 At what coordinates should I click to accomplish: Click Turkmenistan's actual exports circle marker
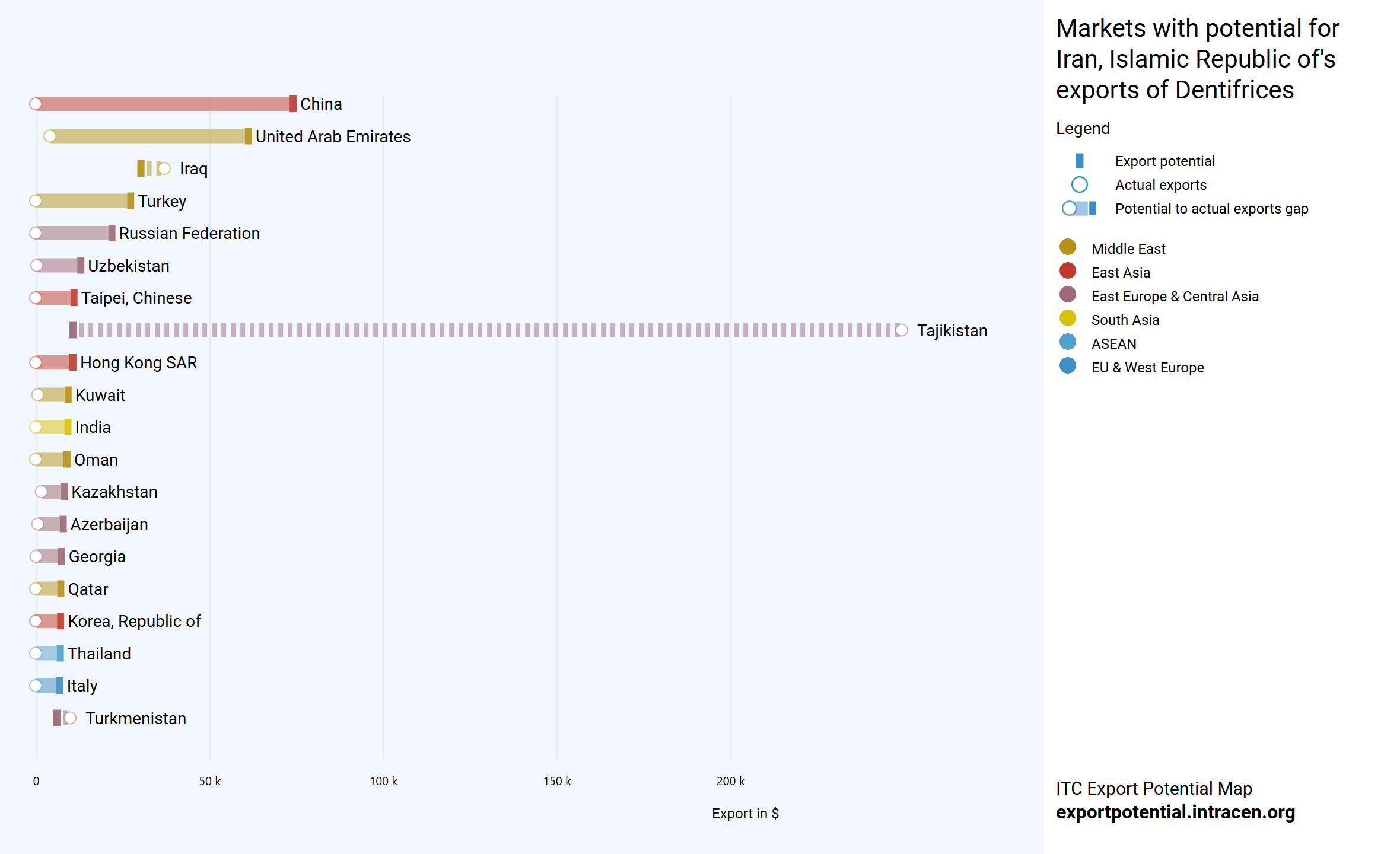click(x=70, y=718)
